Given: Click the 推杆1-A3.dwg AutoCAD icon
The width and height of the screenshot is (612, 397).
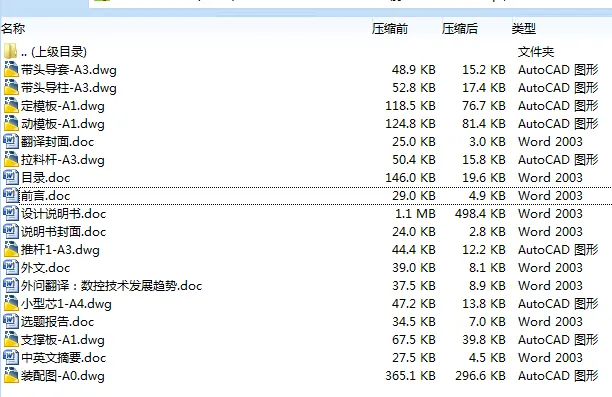Looking at the screenshot, I should pos(11,249).
